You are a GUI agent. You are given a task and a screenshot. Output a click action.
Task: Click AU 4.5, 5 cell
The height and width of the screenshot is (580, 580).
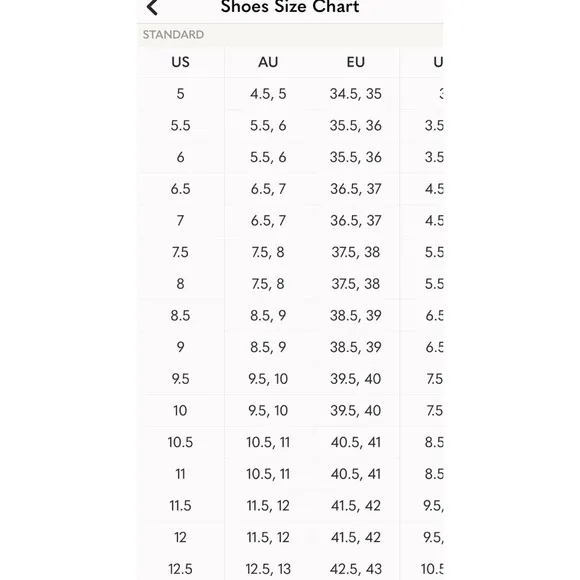pyautogui.click(x=268, y=94)
